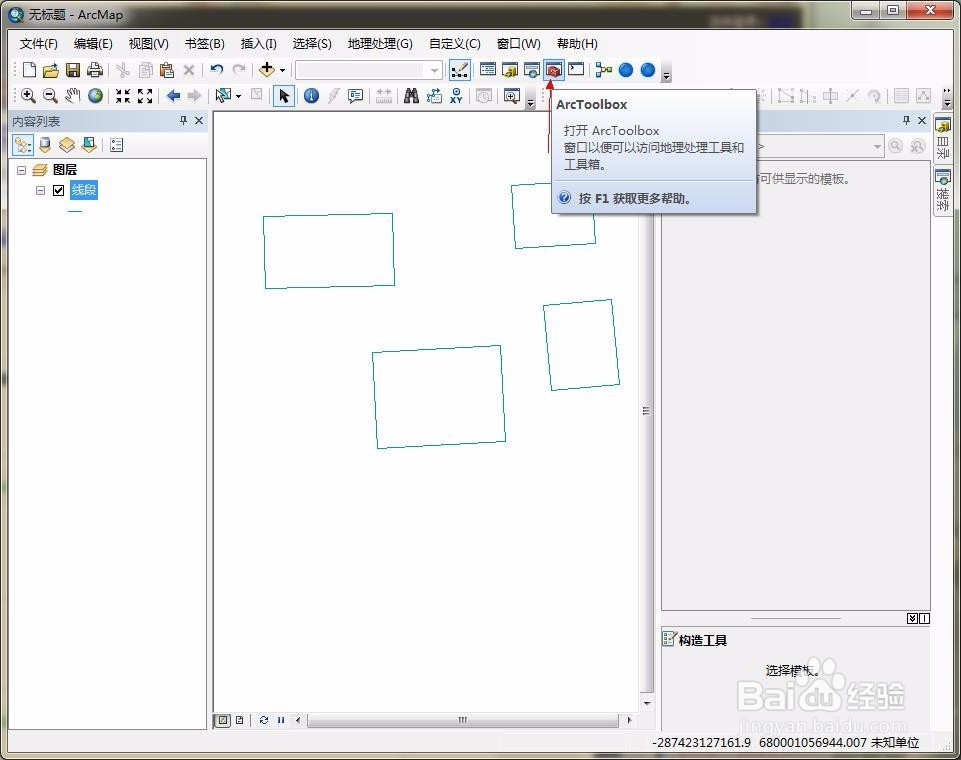Screen dimensions: 961x760
Task: Click the Add Data button
Action: click(x=267, y=70)
